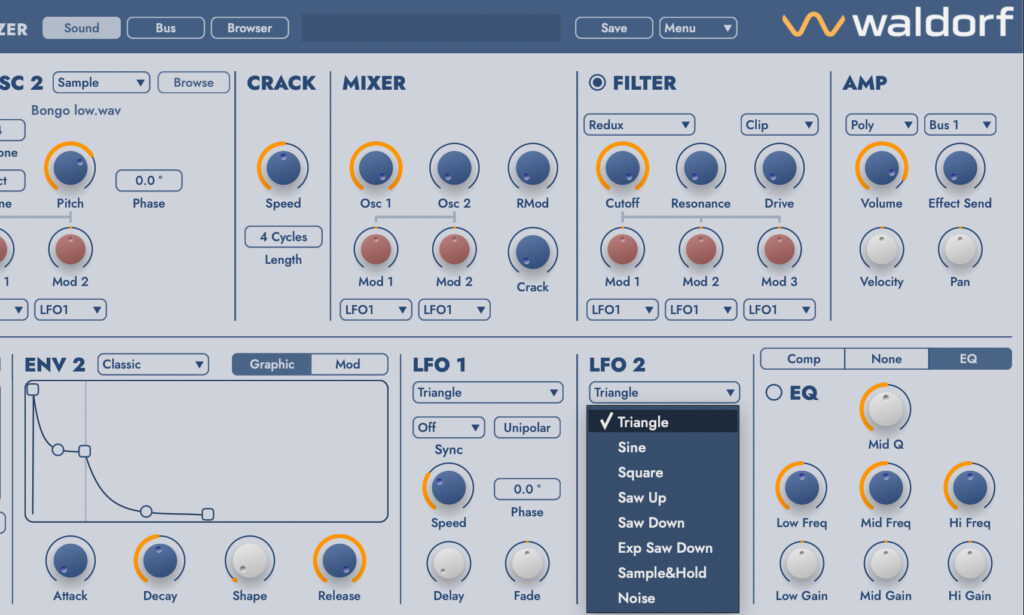Click the RMod mixer knob

(533, 166)
